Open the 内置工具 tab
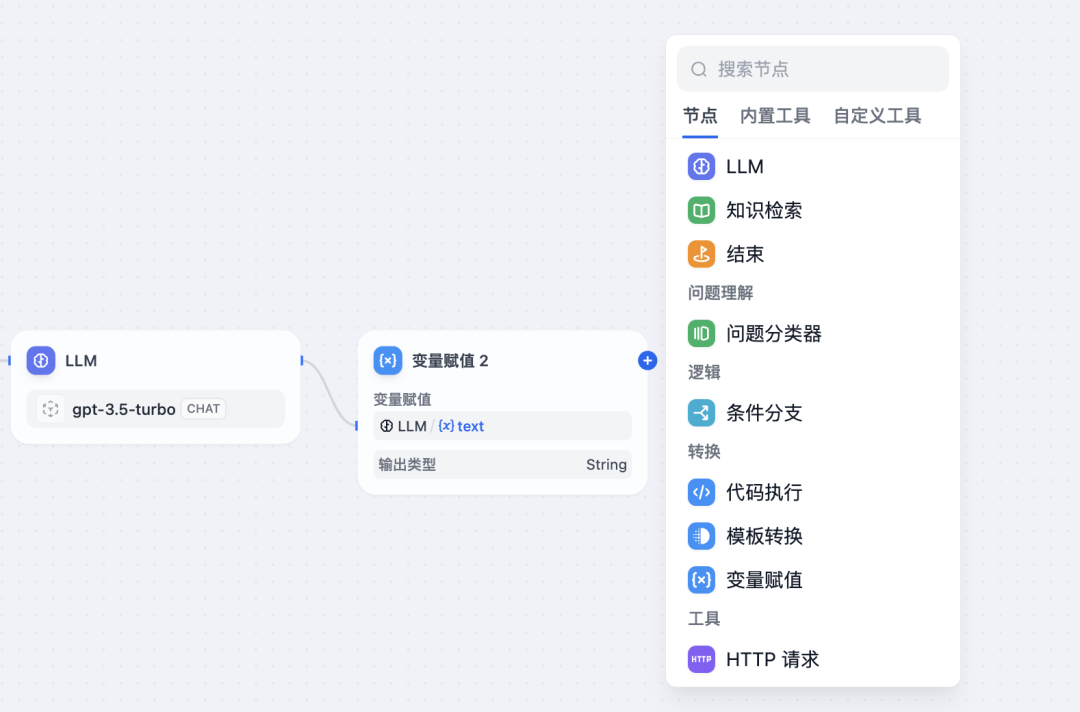Viewport: 1080px width, 712px height. [x=775, y=116]
